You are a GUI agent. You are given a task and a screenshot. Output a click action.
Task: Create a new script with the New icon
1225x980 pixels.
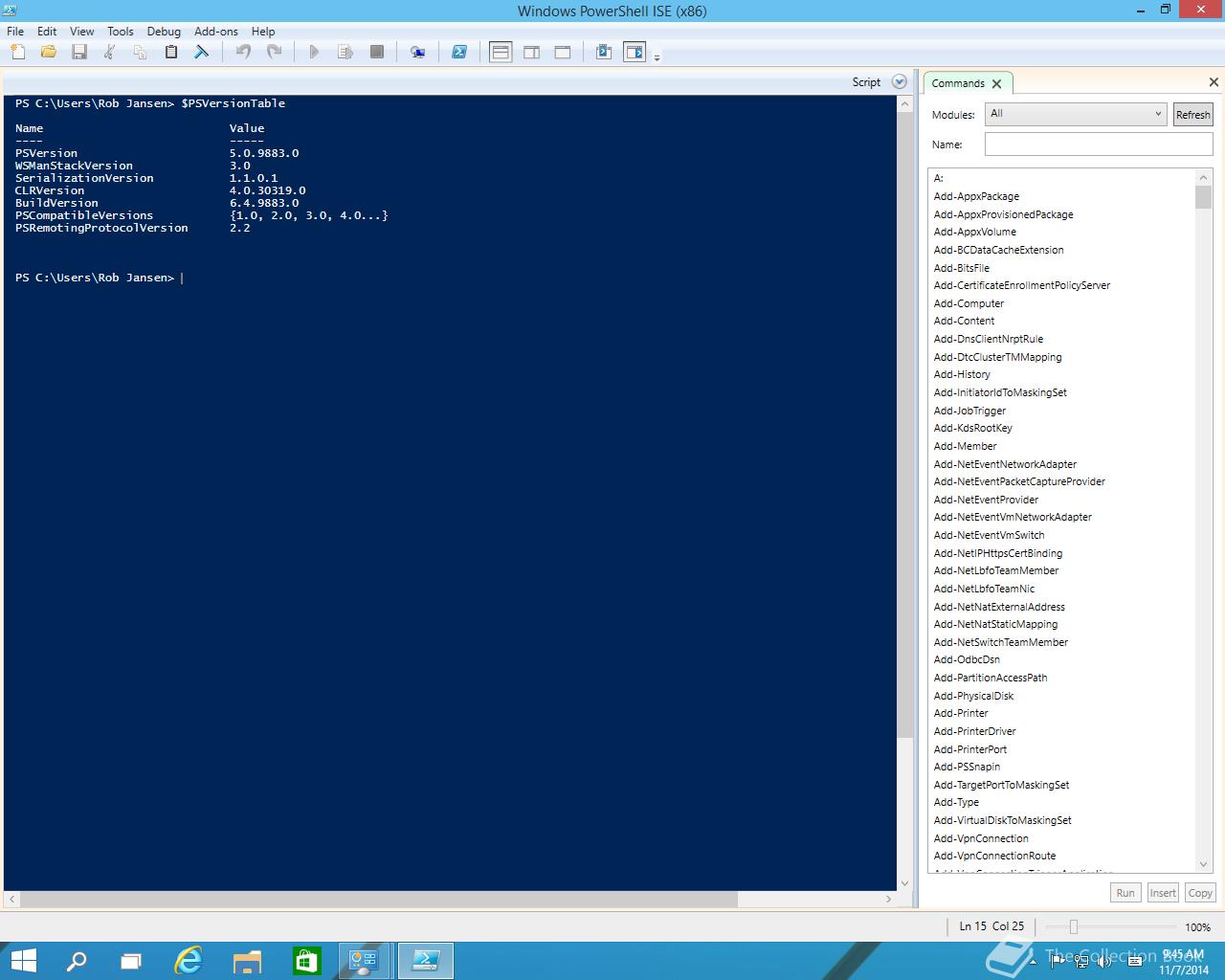(18, 53)
